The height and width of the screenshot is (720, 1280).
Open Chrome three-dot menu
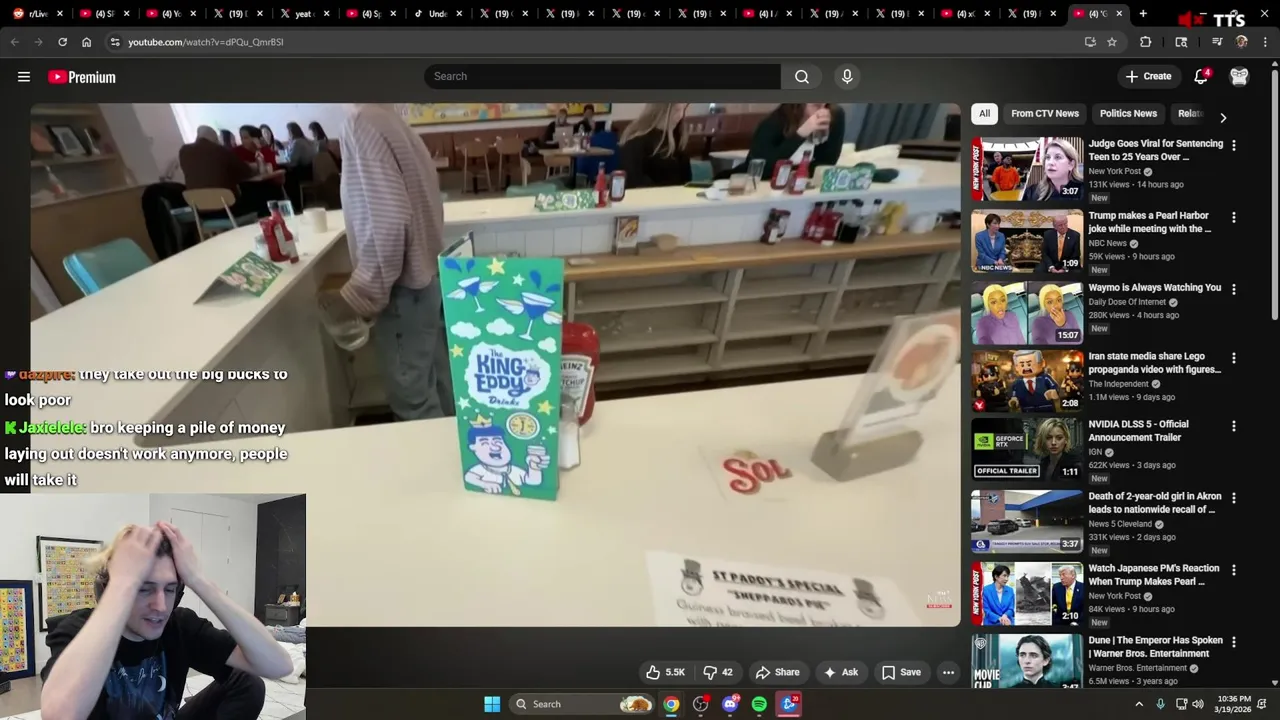coord(1265,42)
